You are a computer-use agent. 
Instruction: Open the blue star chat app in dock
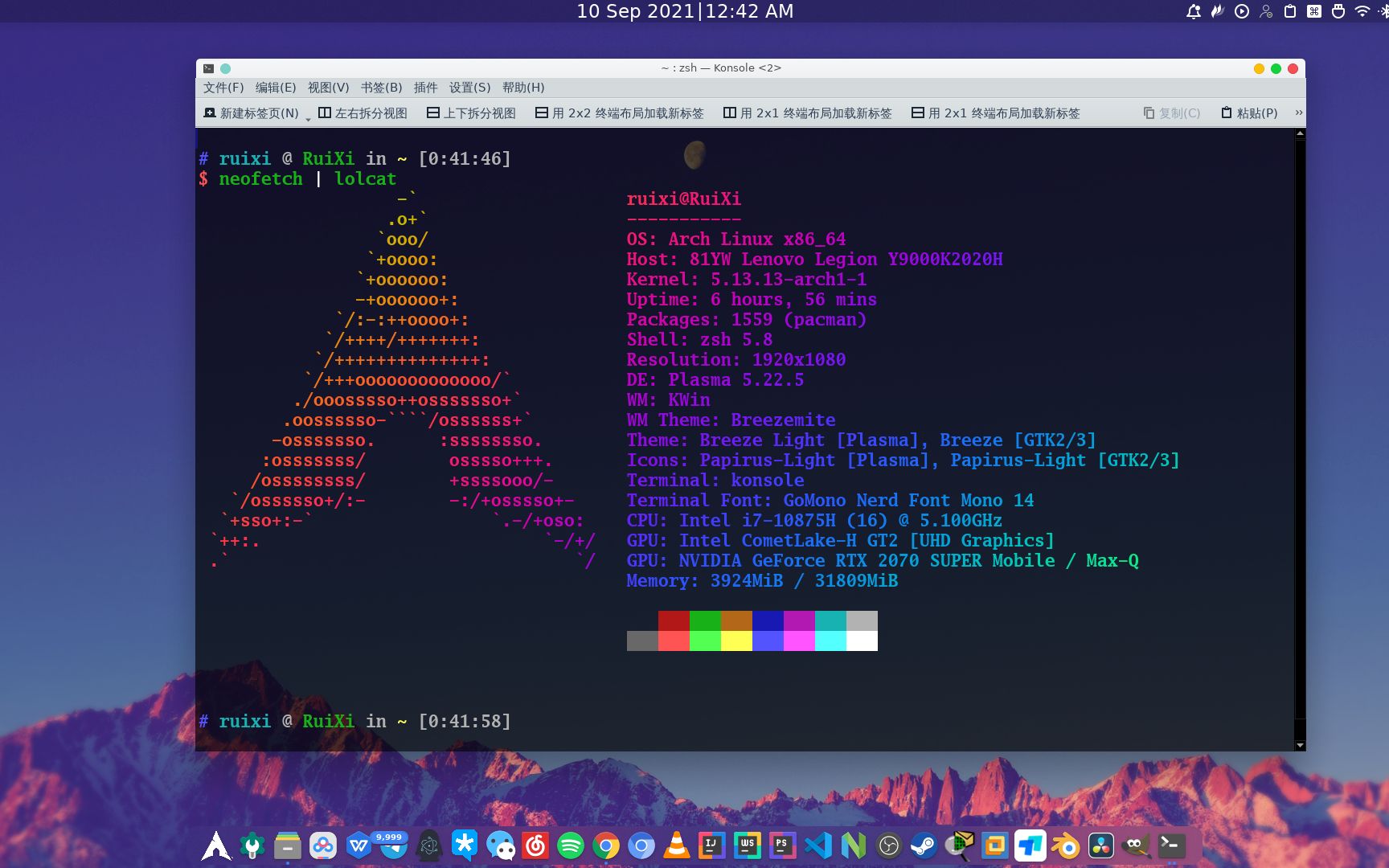pos(465,845)
